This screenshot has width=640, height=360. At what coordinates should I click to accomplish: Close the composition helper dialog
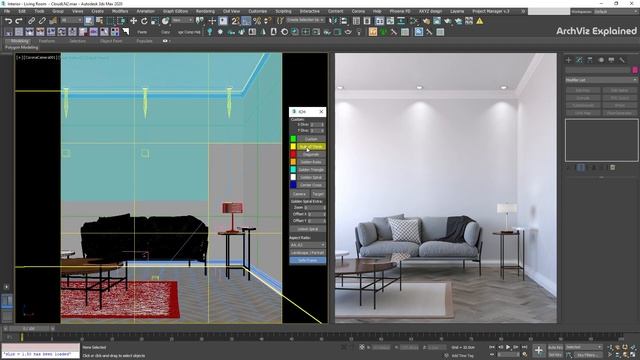(321, 111)
